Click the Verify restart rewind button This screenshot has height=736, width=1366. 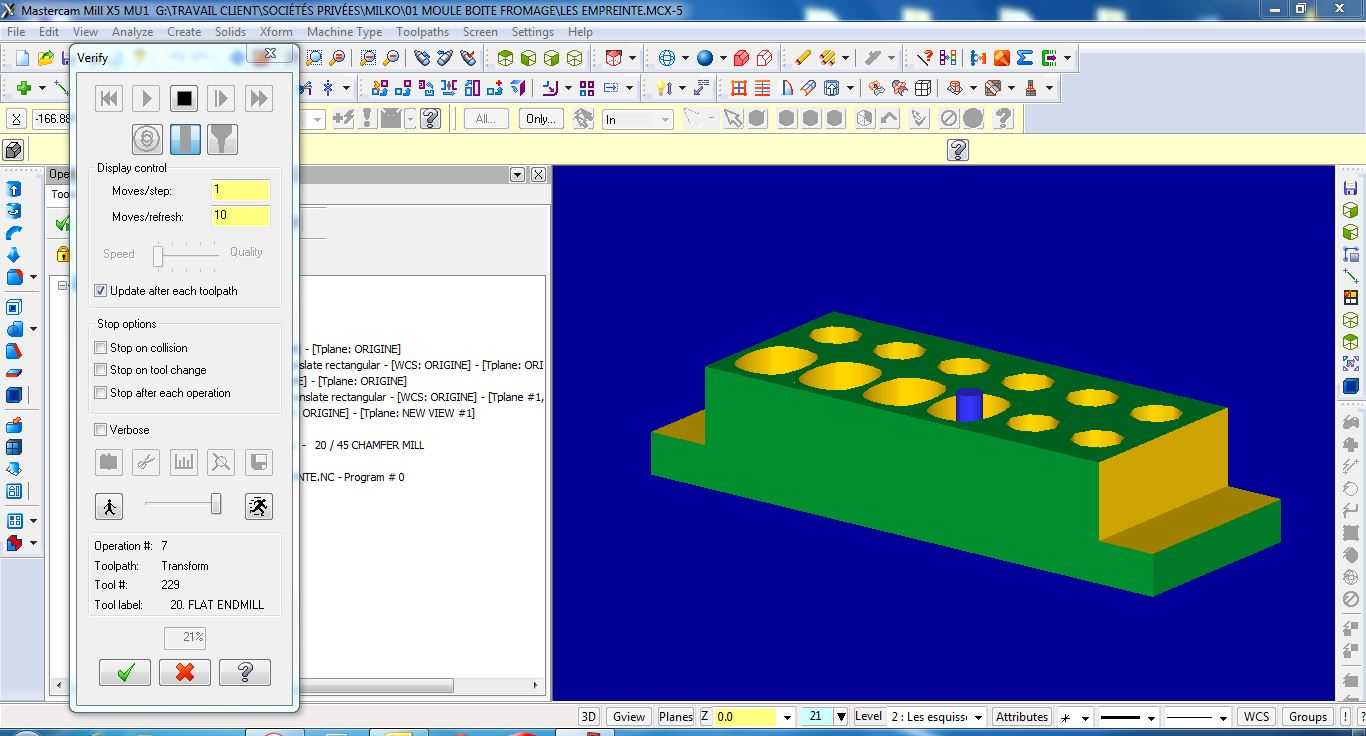[x=109, y=98]
